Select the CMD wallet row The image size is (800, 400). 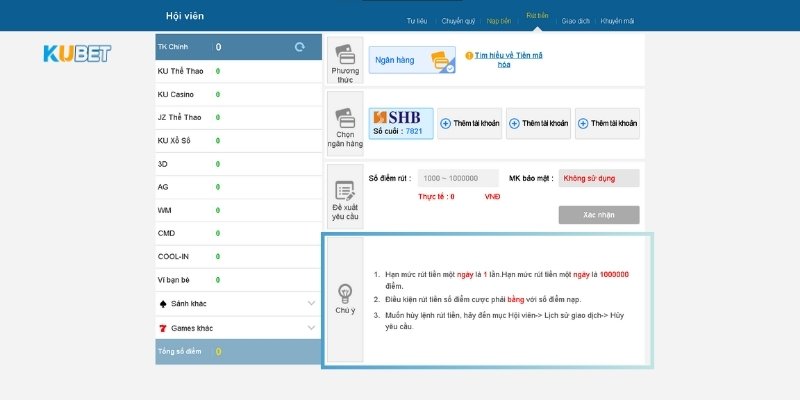pos(239,234)
